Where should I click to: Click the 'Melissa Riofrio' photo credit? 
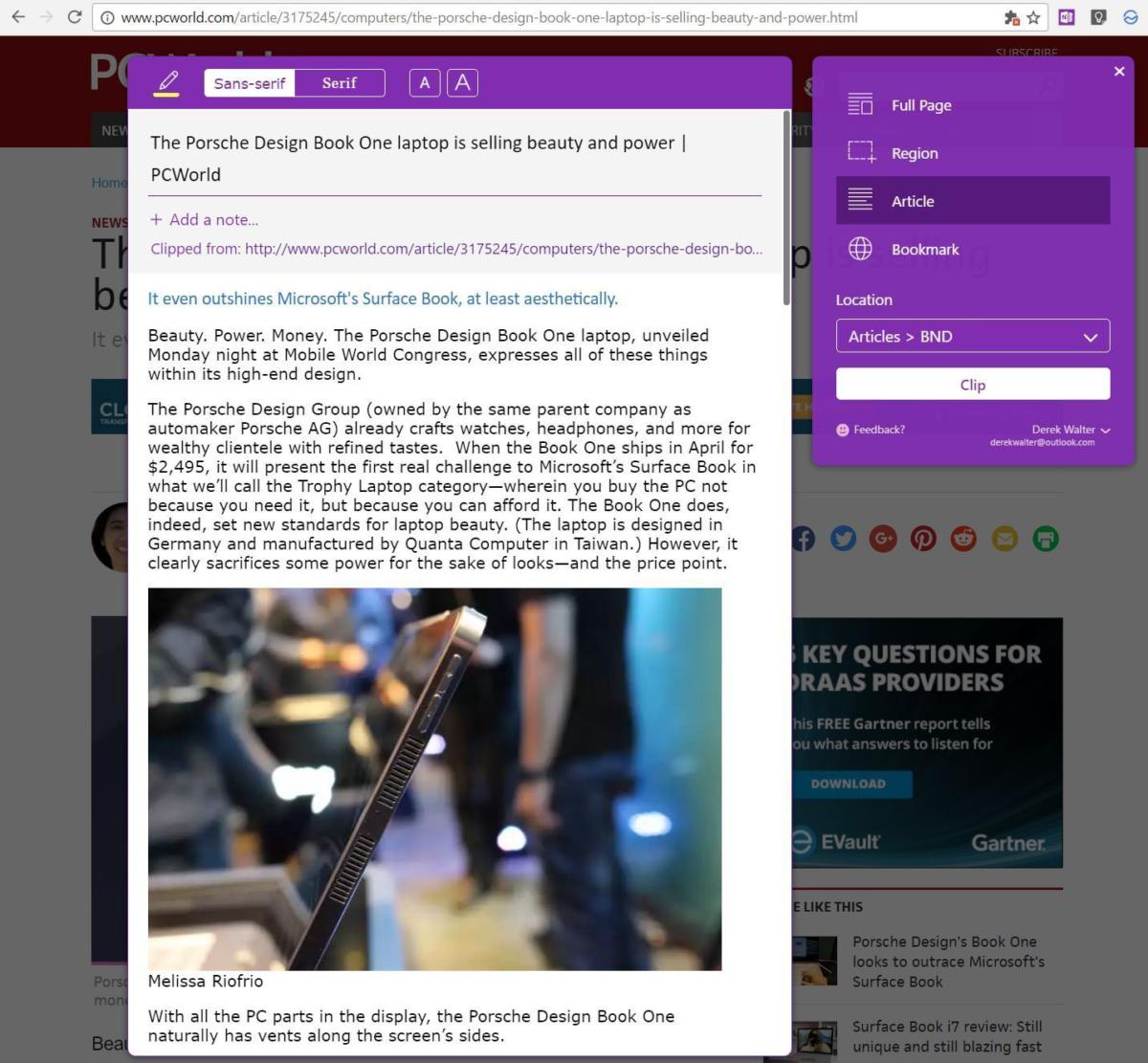(x=206, y=981)
